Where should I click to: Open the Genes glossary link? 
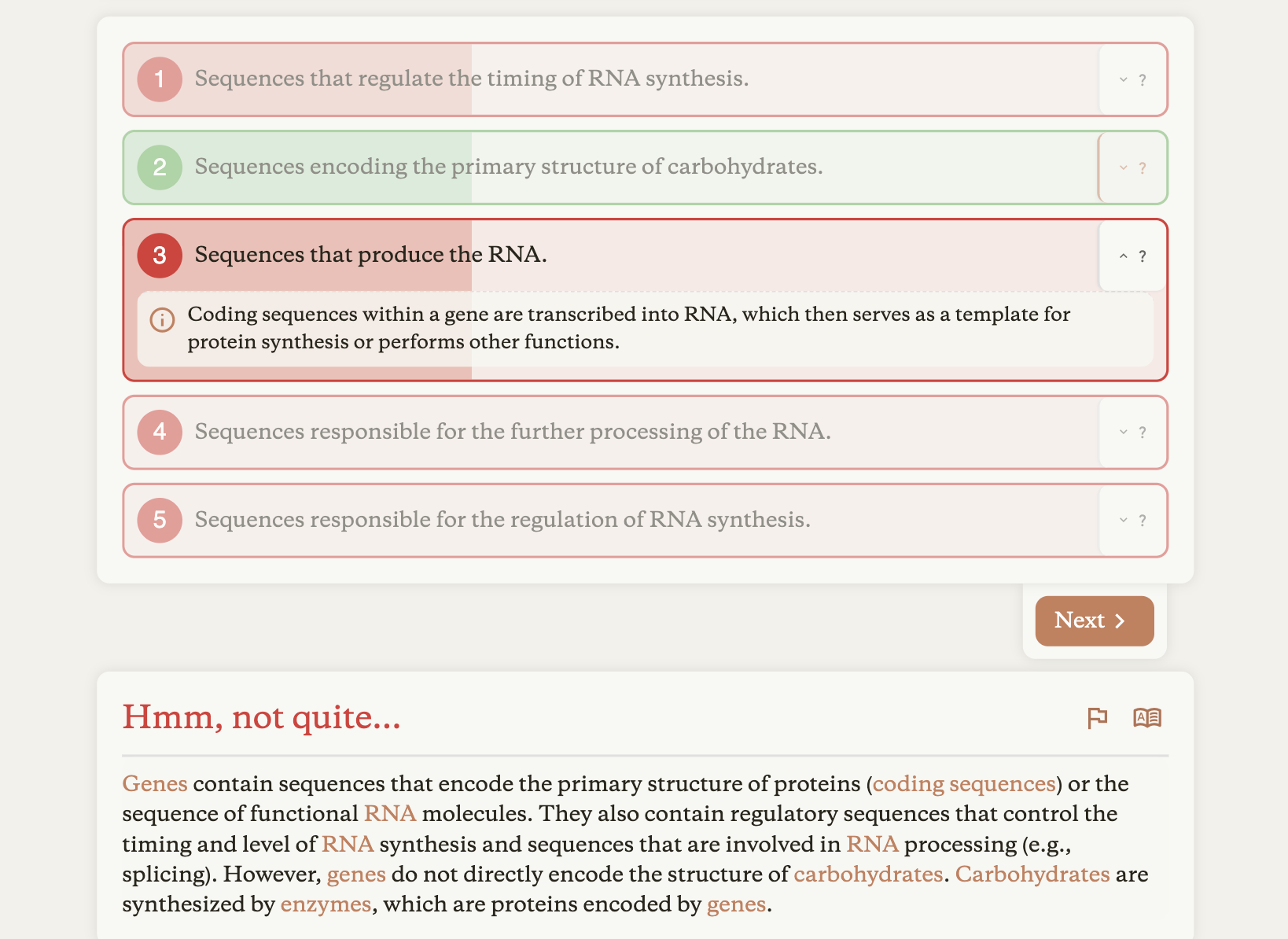point(154,783)
